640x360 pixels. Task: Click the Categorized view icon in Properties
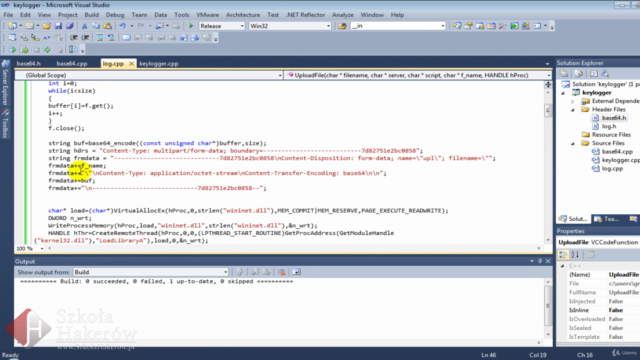coord(563,255)
